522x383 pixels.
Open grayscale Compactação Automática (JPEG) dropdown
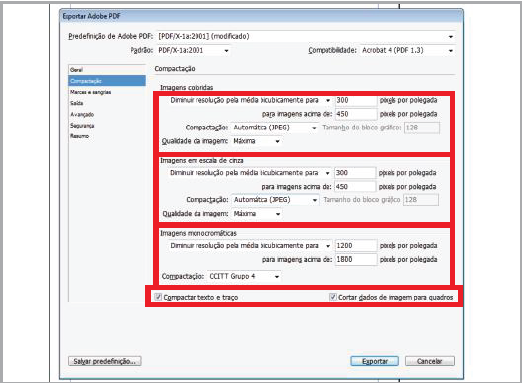pyautogui.click(x=275, y=200)
